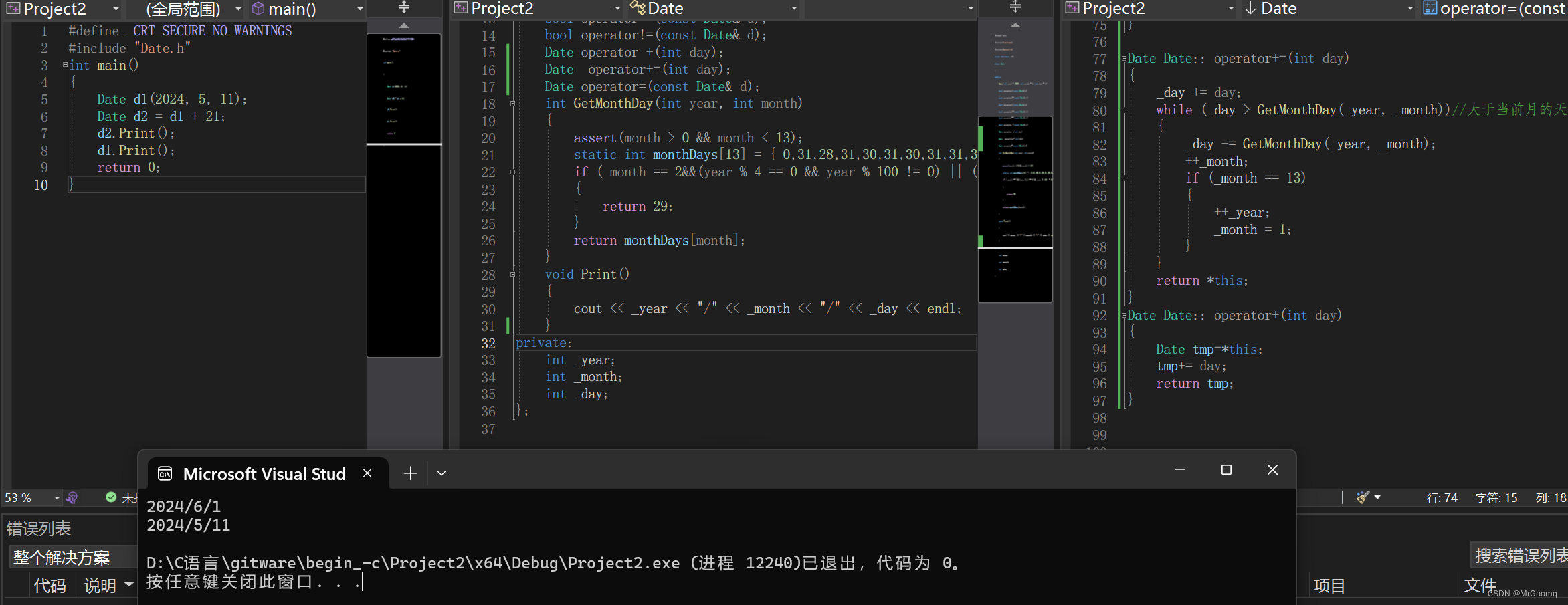Click the private: label on line 32

(x=544, y=343)
